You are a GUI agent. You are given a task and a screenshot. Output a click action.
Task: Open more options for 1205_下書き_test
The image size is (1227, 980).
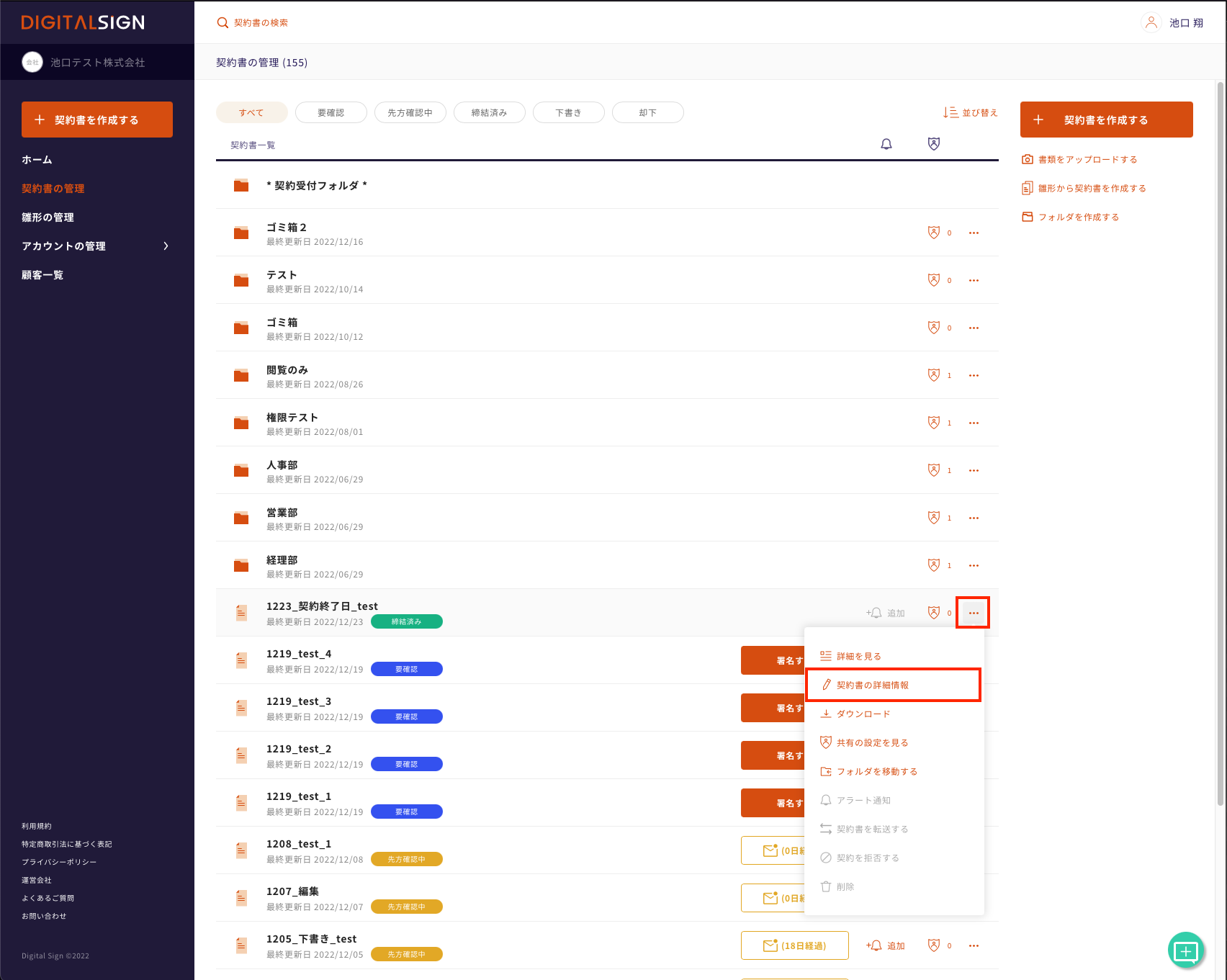coord(974,945)
